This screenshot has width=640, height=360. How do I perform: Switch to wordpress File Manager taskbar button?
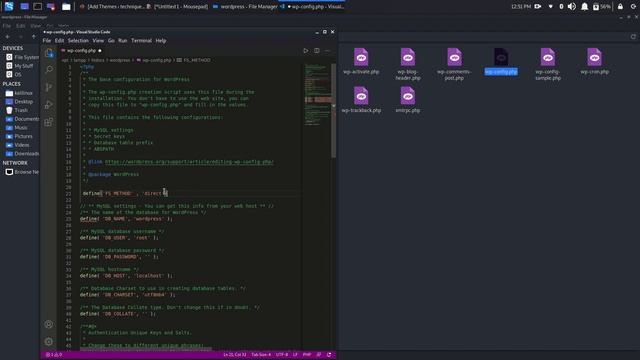click(245, 7)
